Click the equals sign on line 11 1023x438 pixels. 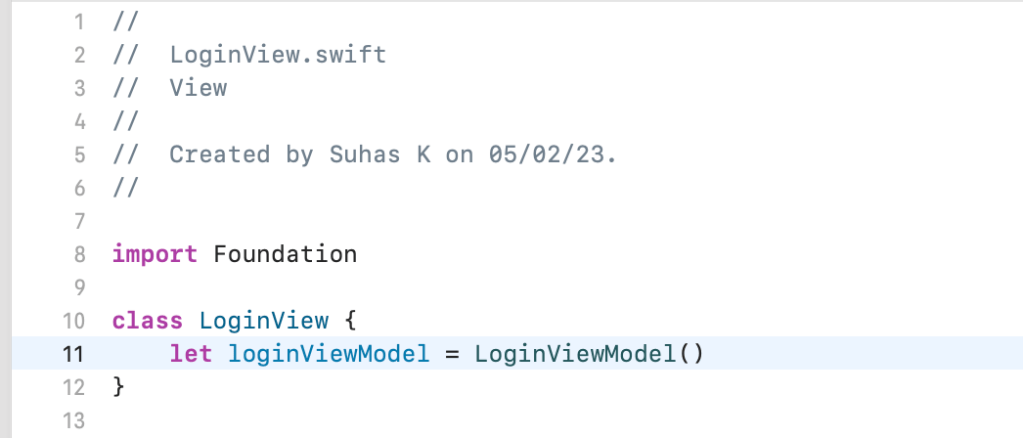pos(452,354)
